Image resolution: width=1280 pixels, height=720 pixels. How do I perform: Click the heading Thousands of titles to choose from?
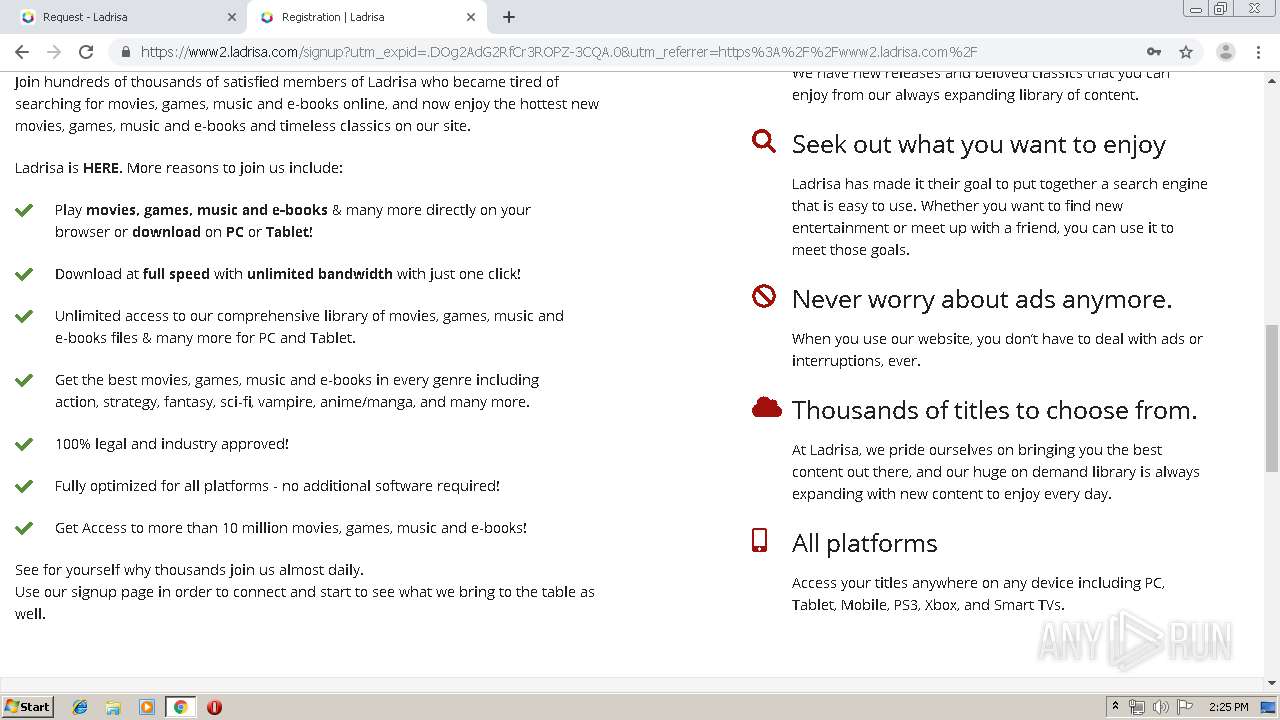(x=994, y=410)
